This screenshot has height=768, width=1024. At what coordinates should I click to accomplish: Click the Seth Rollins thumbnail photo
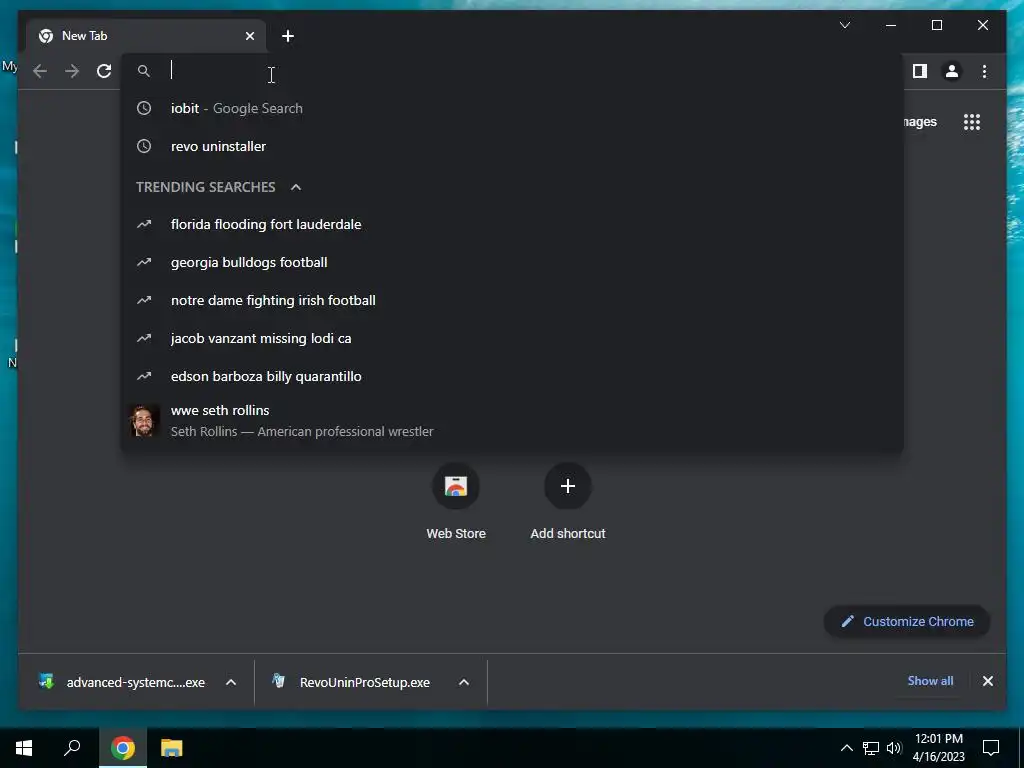pyautogui.click(x=143, y=421)
